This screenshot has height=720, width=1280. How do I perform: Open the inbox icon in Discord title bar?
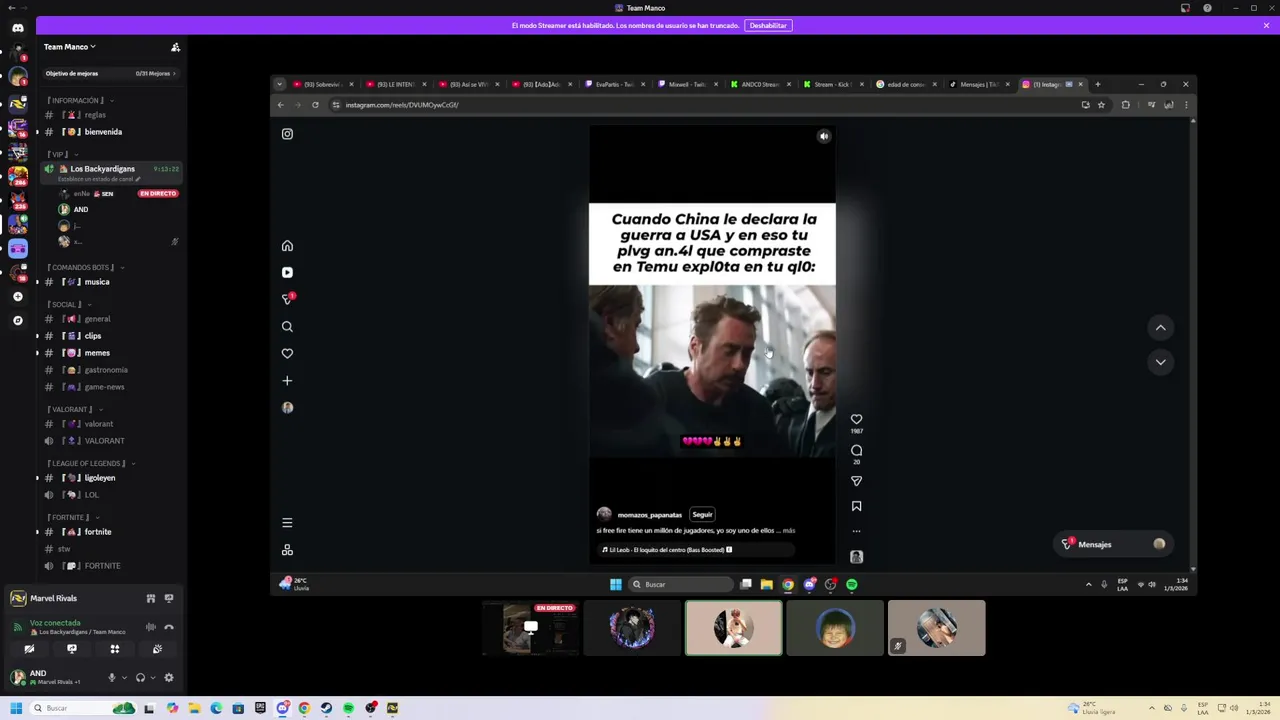[x=1185, y=8]
